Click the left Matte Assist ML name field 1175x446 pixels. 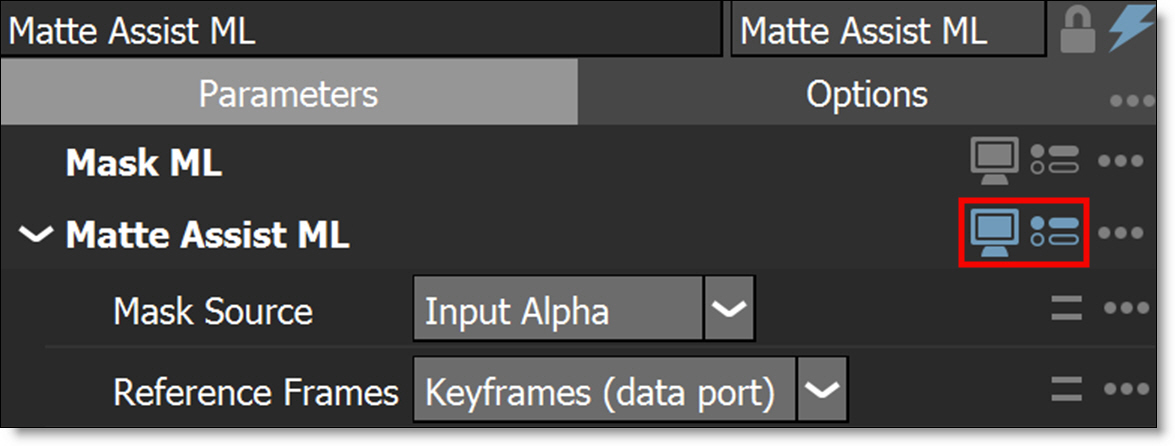[x=360, y=31]
